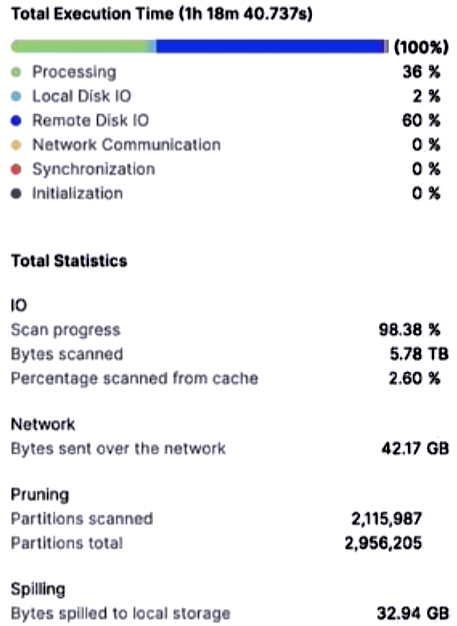Click the dark gray Initialization dot

[x=16, y=194]
